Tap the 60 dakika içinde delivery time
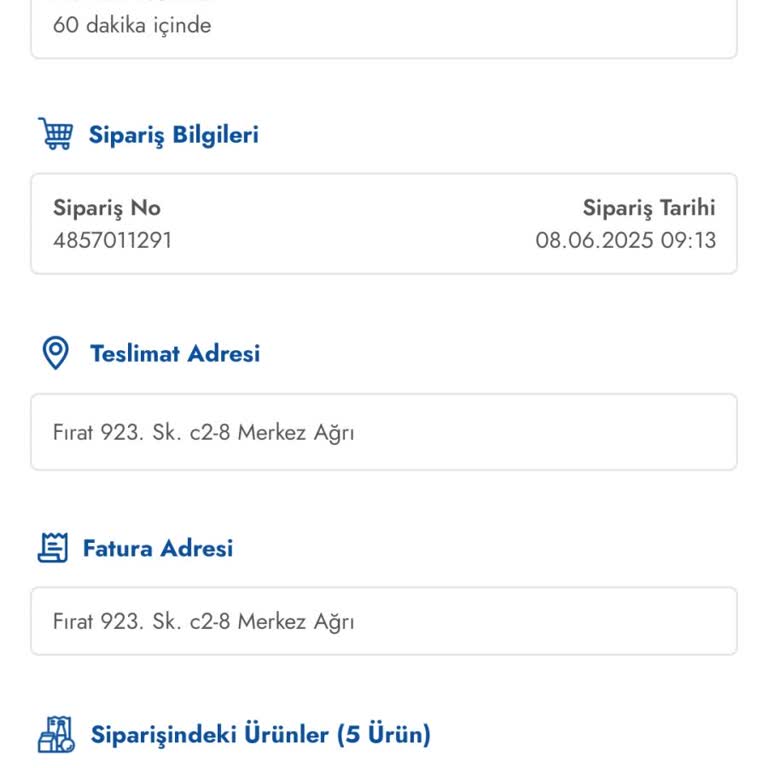 pyautogui.click(x=132, y=25)
